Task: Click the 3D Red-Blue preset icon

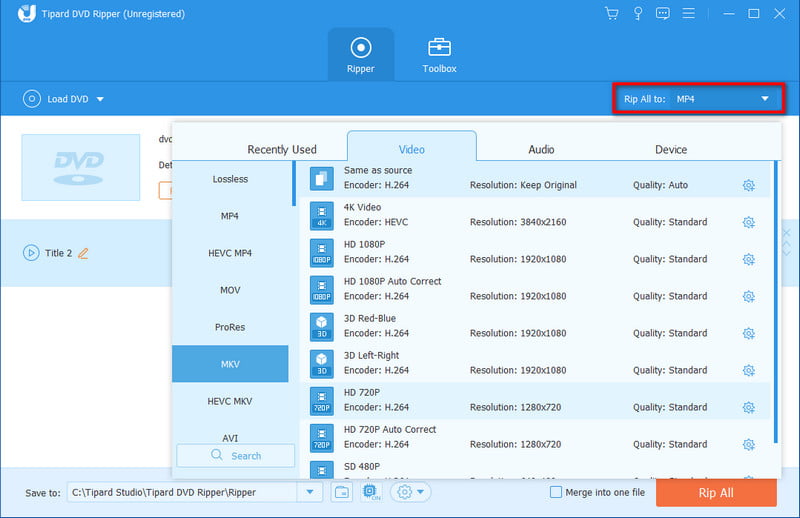Action: tap(321, 327)
